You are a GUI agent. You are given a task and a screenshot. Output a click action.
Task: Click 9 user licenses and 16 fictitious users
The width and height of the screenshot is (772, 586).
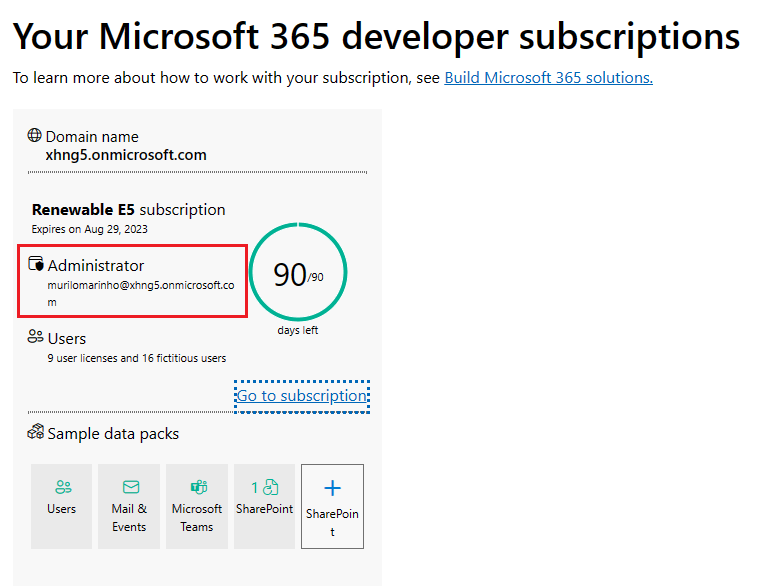coord(137,358)
